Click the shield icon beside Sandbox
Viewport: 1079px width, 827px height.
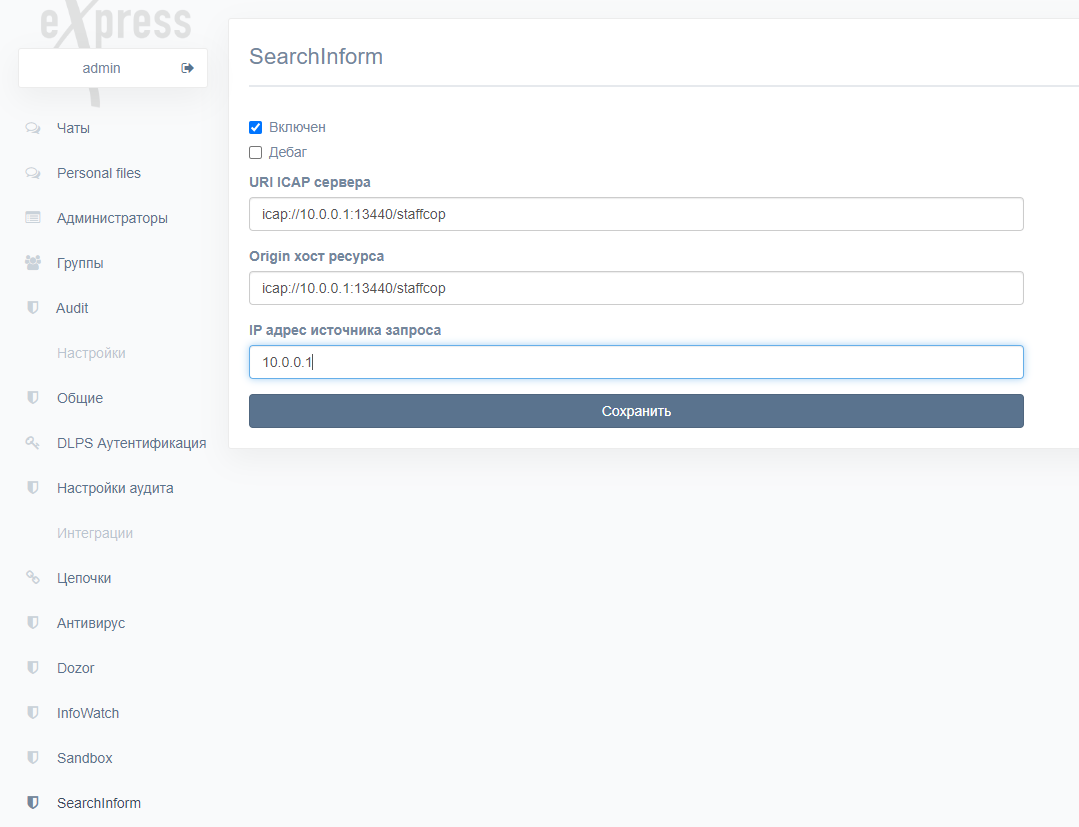point(33,758)
